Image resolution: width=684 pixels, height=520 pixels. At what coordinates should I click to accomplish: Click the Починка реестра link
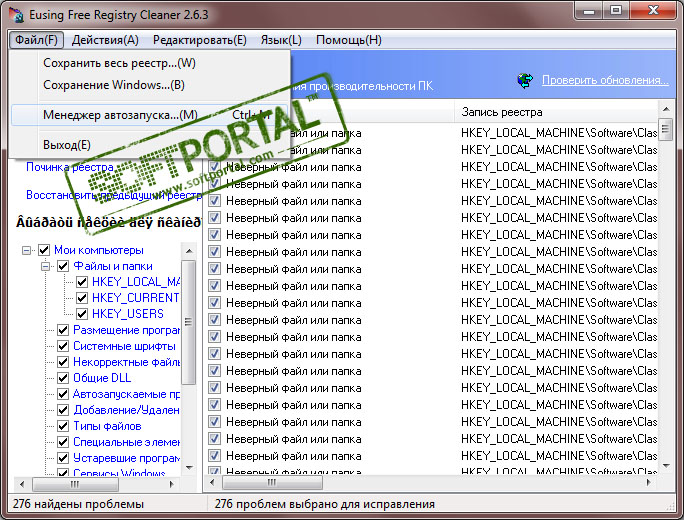pos(70,167)
